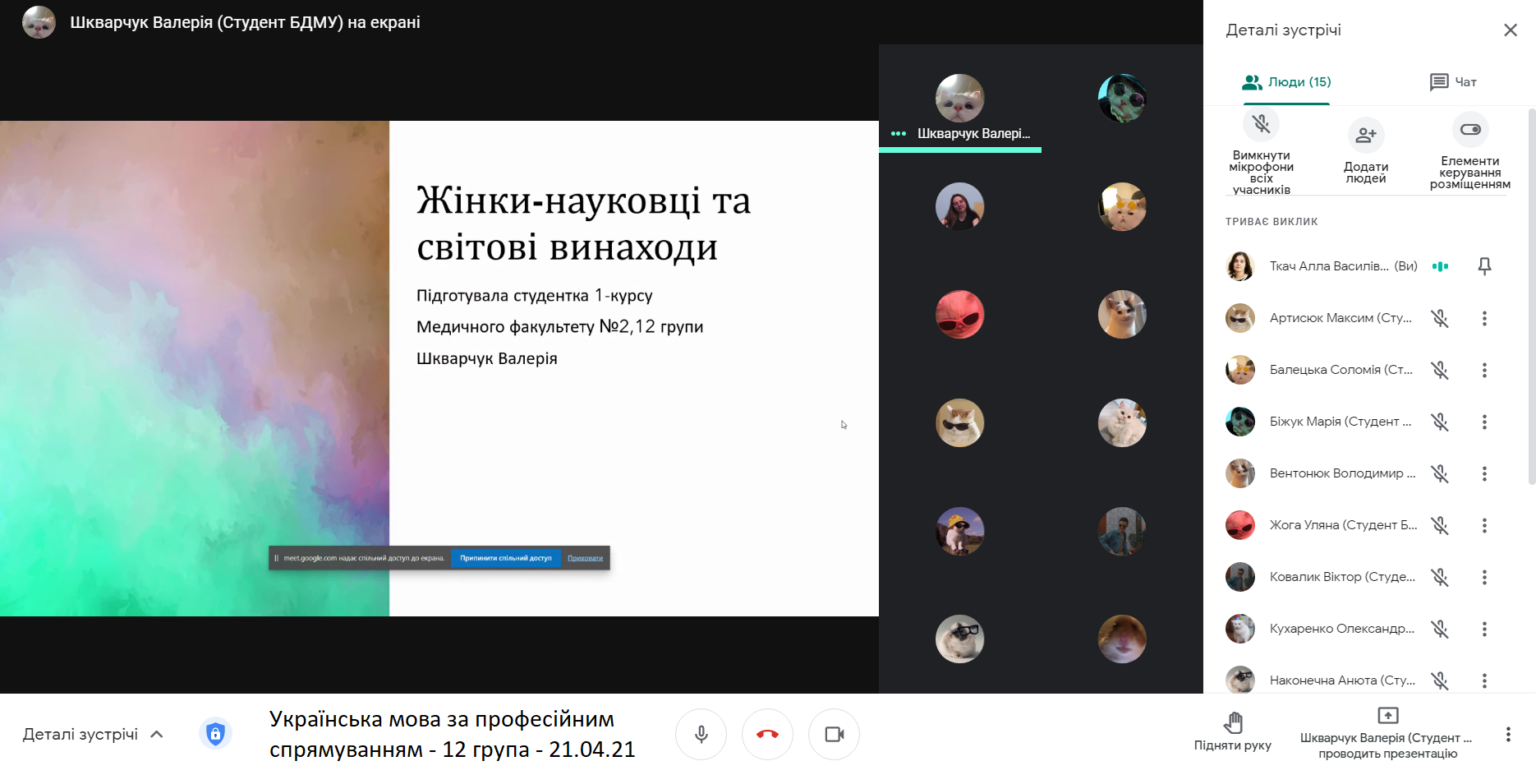1536x775 pixels.
Task: Hang up with red phone button
Action: tap(767, 734)
